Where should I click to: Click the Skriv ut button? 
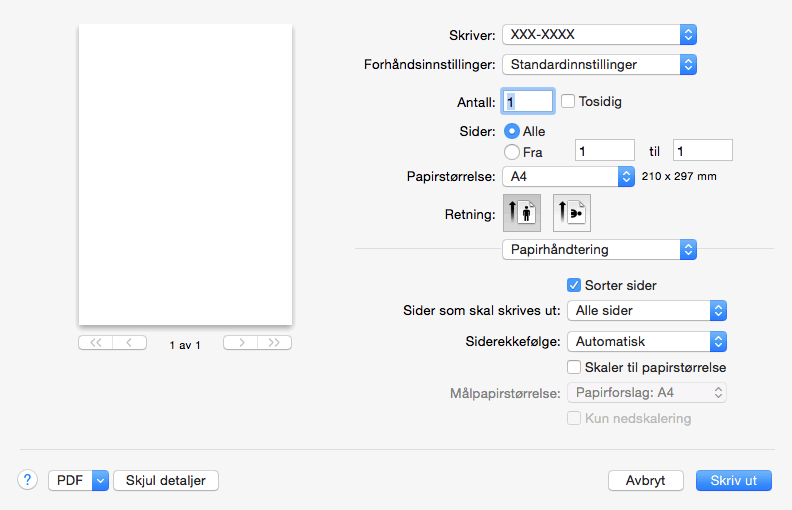pos(733,480)
